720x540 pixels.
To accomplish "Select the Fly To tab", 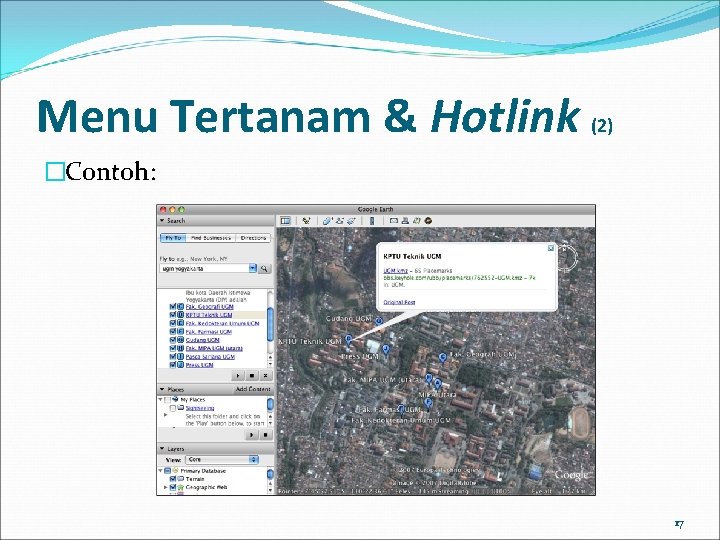I will (x=173, y=238).
